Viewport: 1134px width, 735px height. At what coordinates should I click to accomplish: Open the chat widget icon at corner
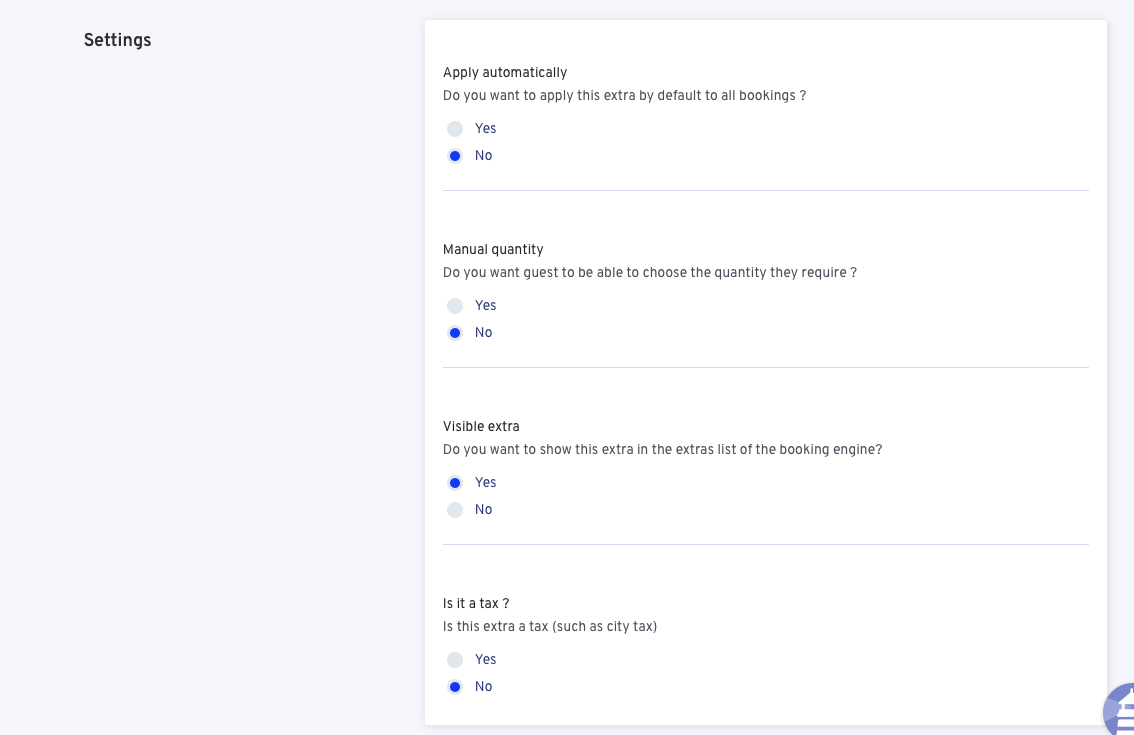coord(1120,710)
